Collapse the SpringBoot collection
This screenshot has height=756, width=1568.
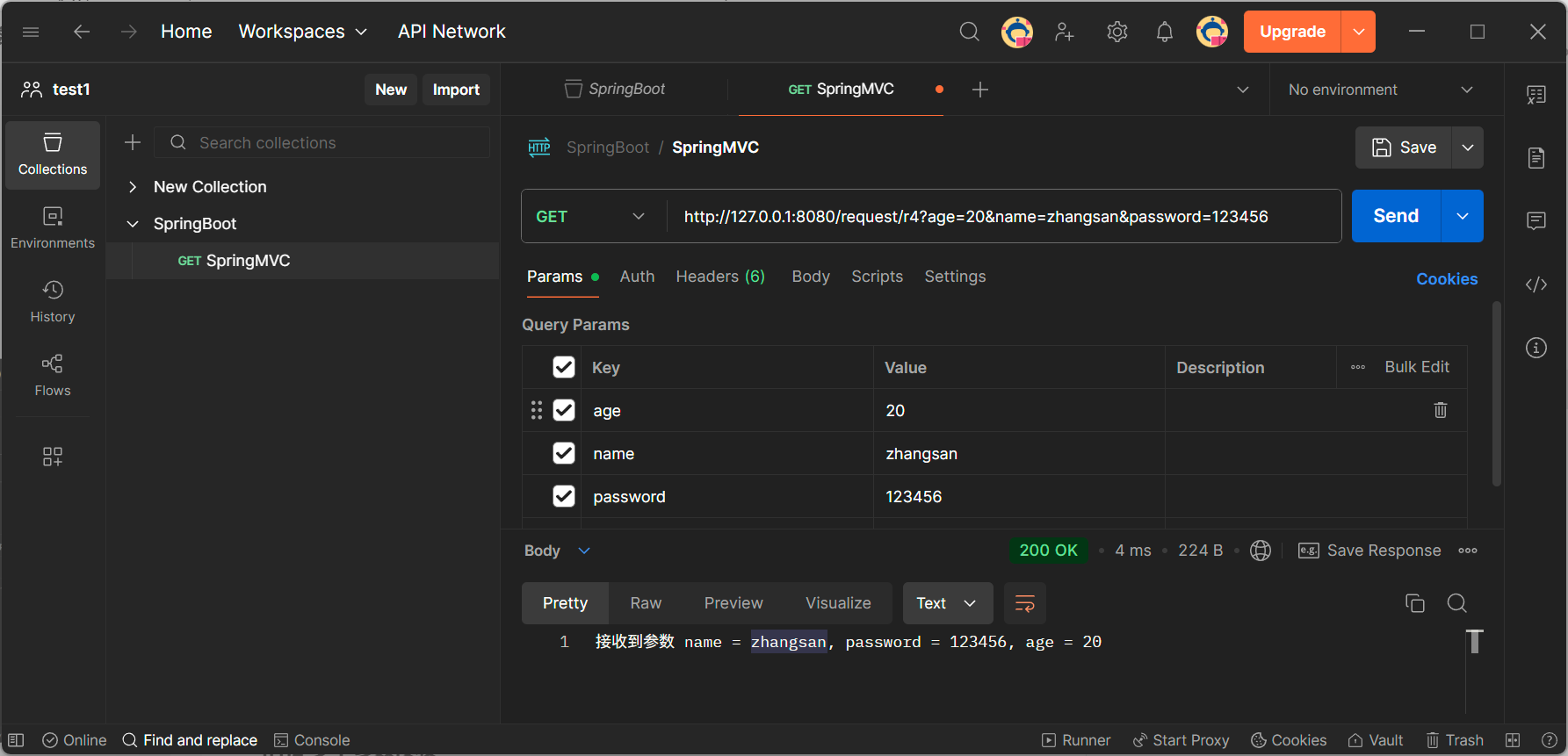click(133, 224)
